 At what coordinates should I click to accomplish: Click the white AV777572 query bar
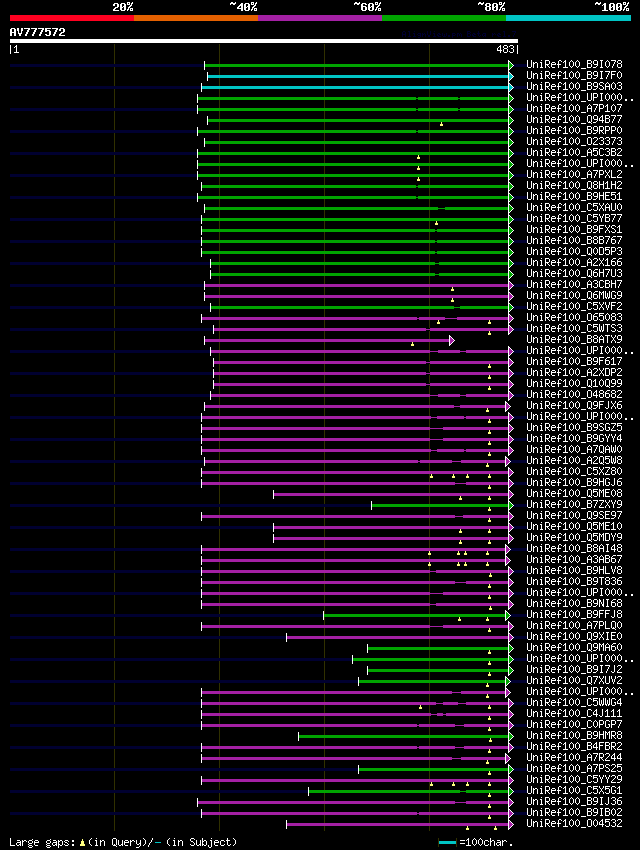click(264, 41)
